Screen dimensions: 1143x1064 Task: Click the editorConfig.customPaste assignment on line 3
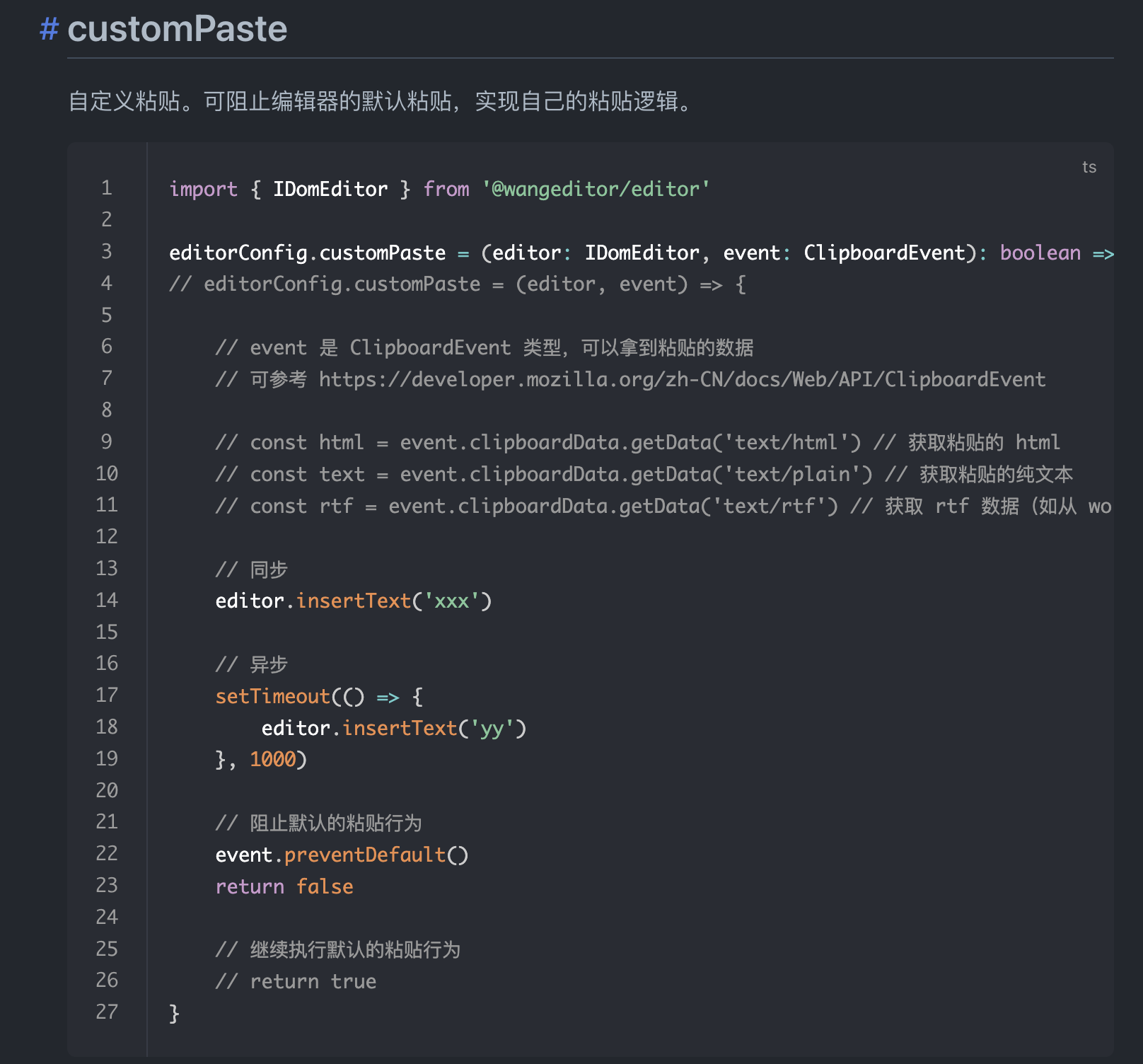[x=642, y=253]
